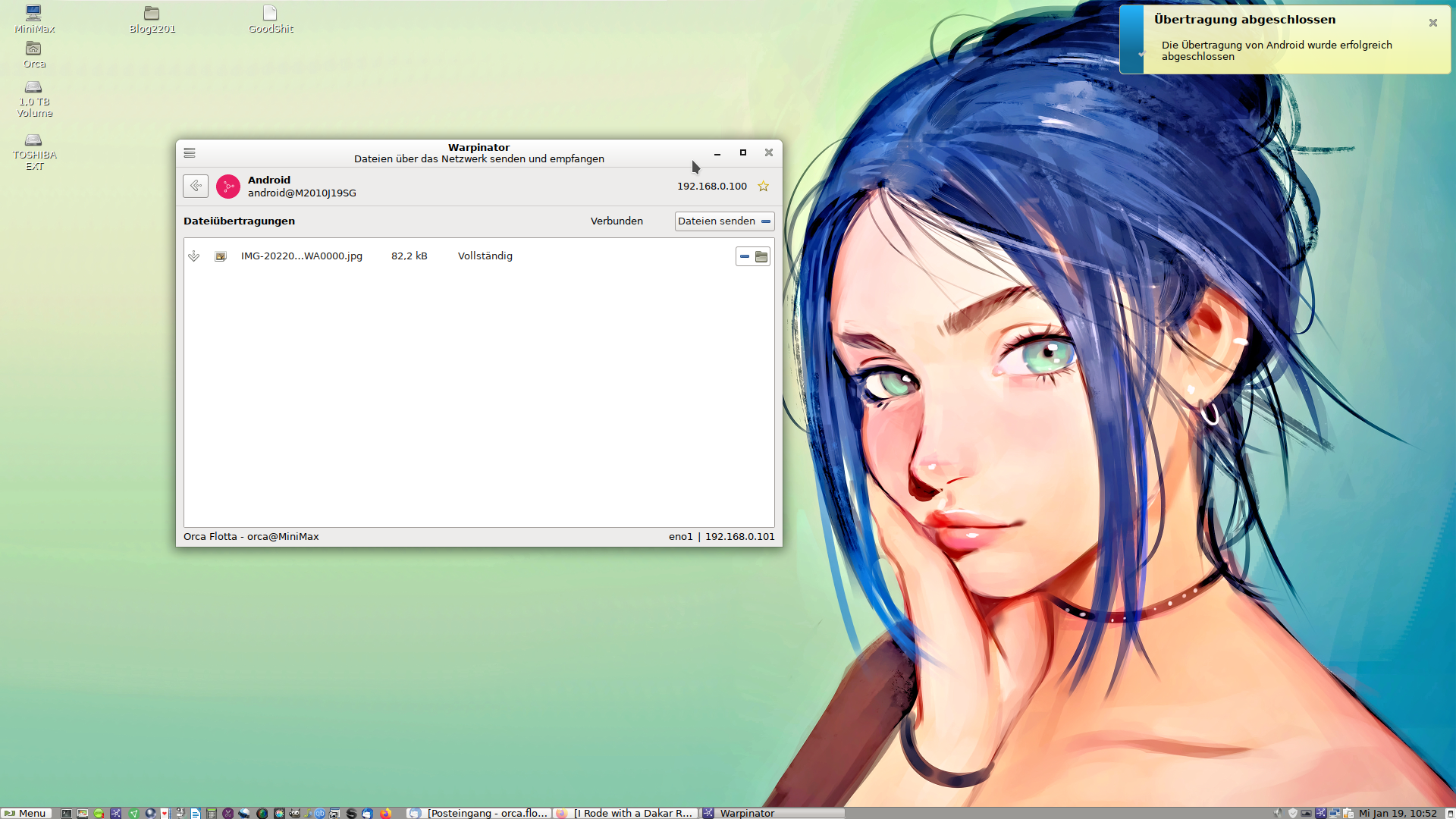Remove the IMG-20220...WA0000.jpg transfer entry
The image size is (1456, 819).
pyautogui.click(x=745, y=256)
